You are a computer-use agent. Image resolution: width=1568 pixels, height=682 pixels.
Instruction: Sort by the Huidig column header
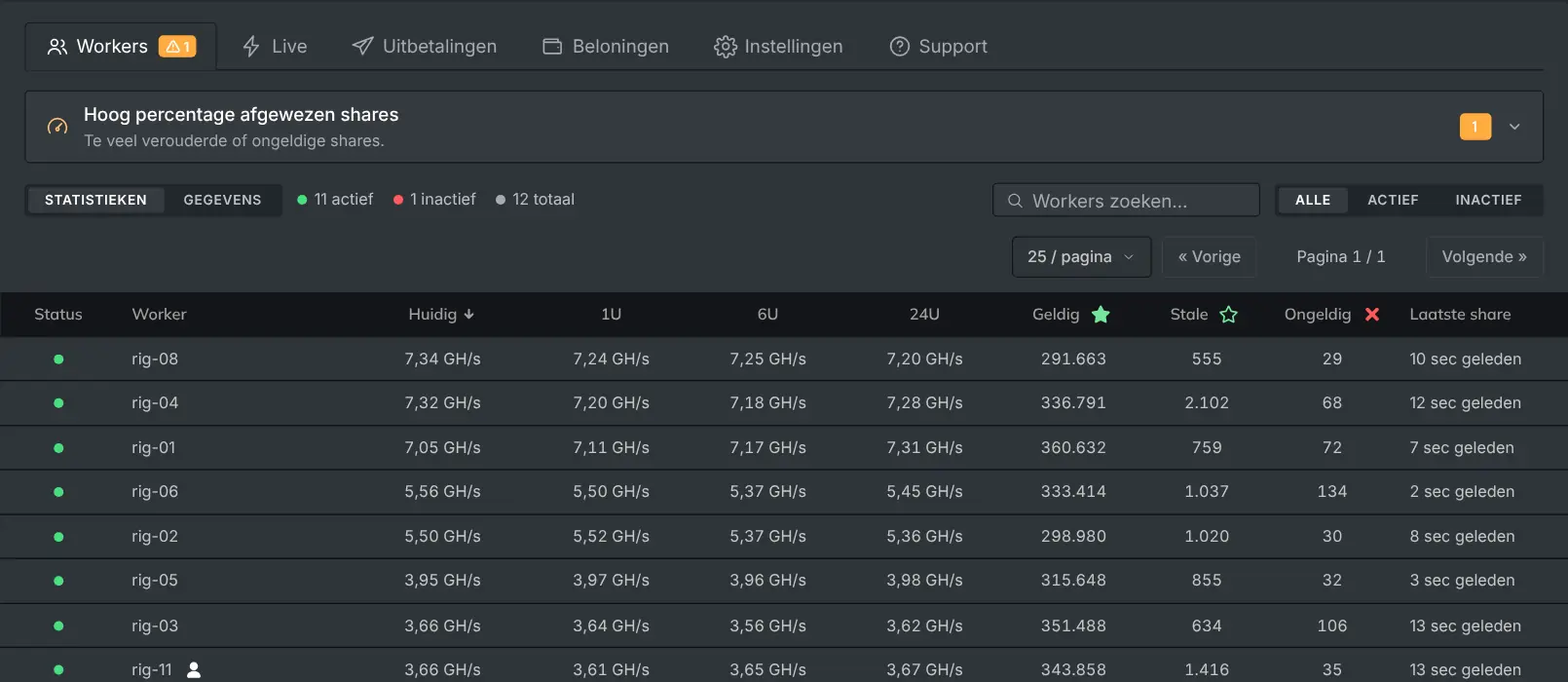(x=442, y=315)
